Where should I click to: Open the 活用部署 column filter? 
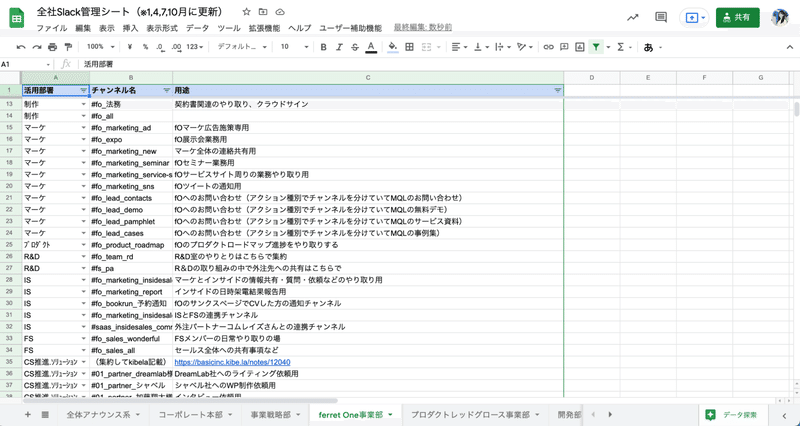tap(84, 90)
